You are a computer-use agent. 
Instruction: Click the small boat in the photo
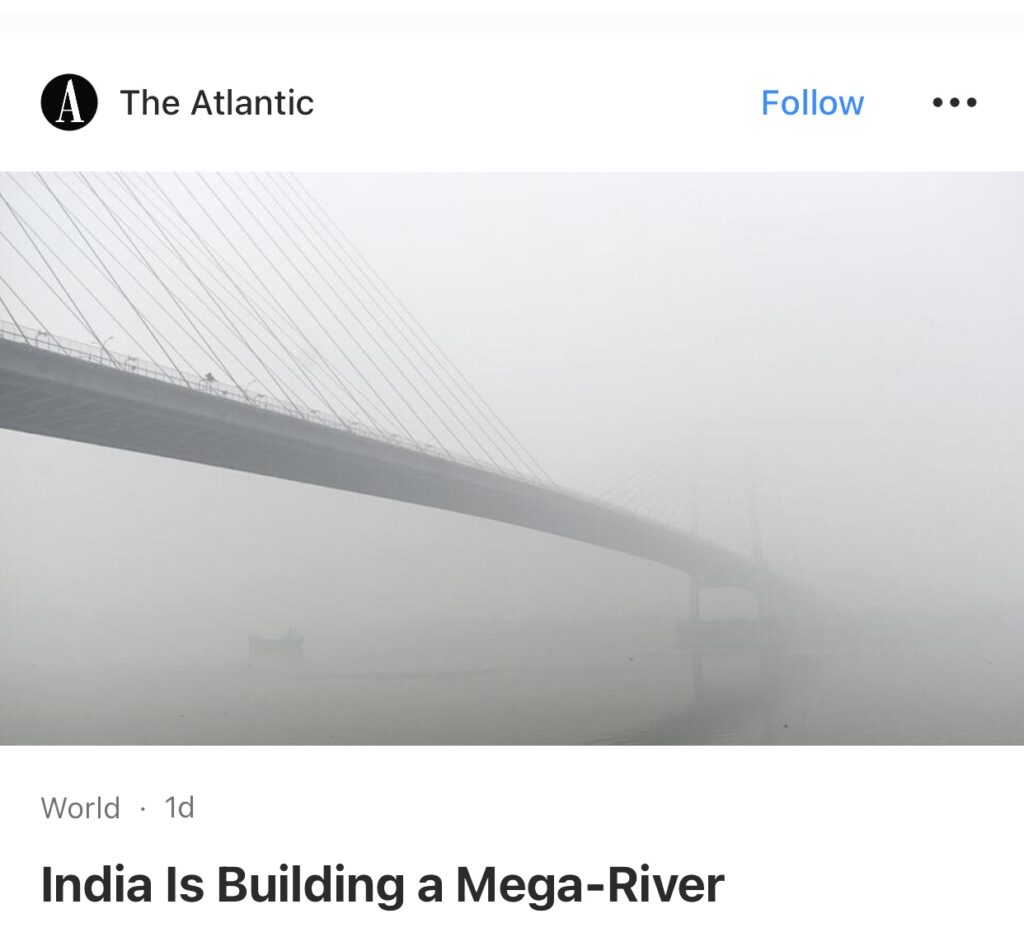click(x=276, y=645)
